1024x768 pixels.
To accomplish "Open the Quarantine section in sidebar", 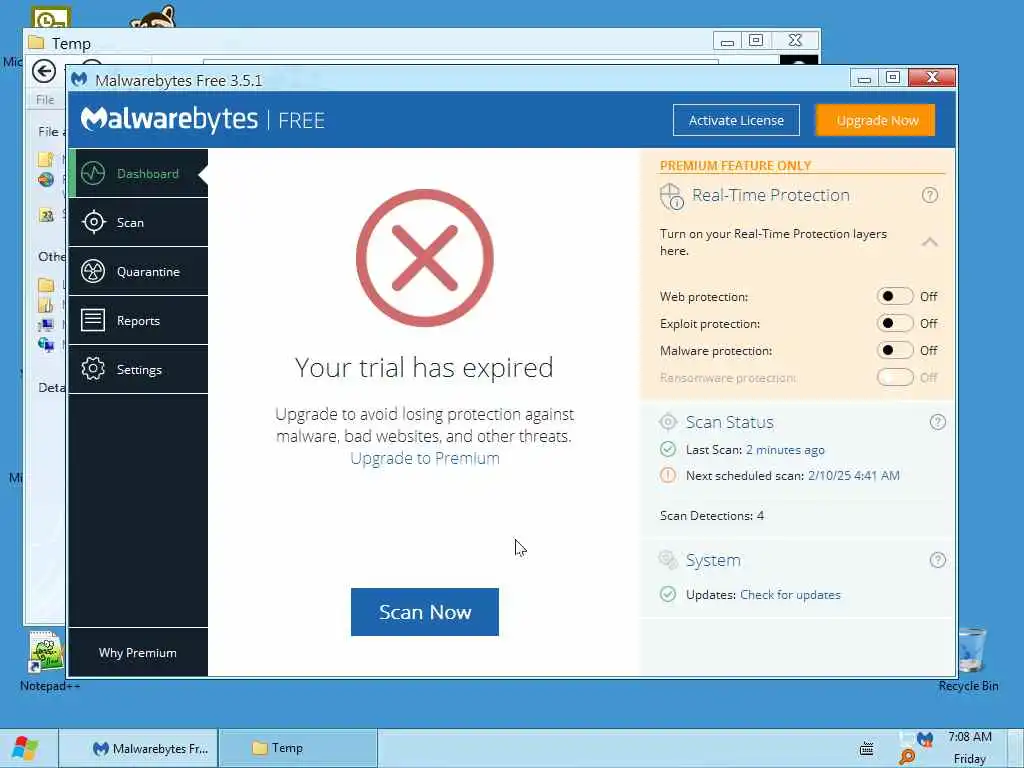I will [x=138, y=271].
